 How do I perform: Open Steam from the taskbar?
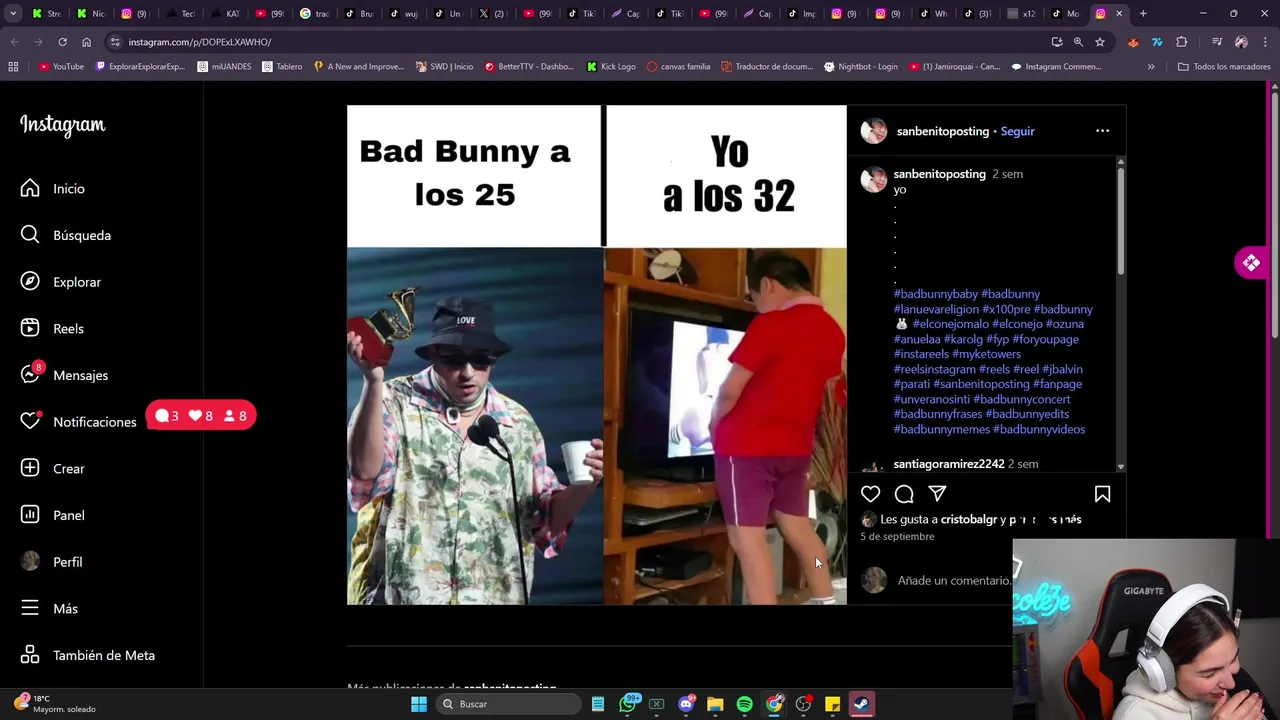(x=861, y=704)
